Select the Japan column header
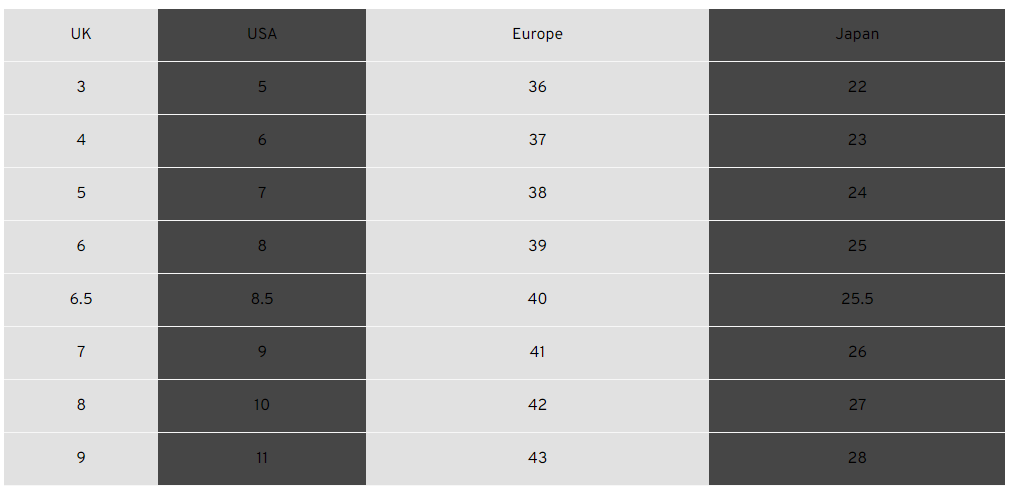The image size is (1012, 494). 857,34
